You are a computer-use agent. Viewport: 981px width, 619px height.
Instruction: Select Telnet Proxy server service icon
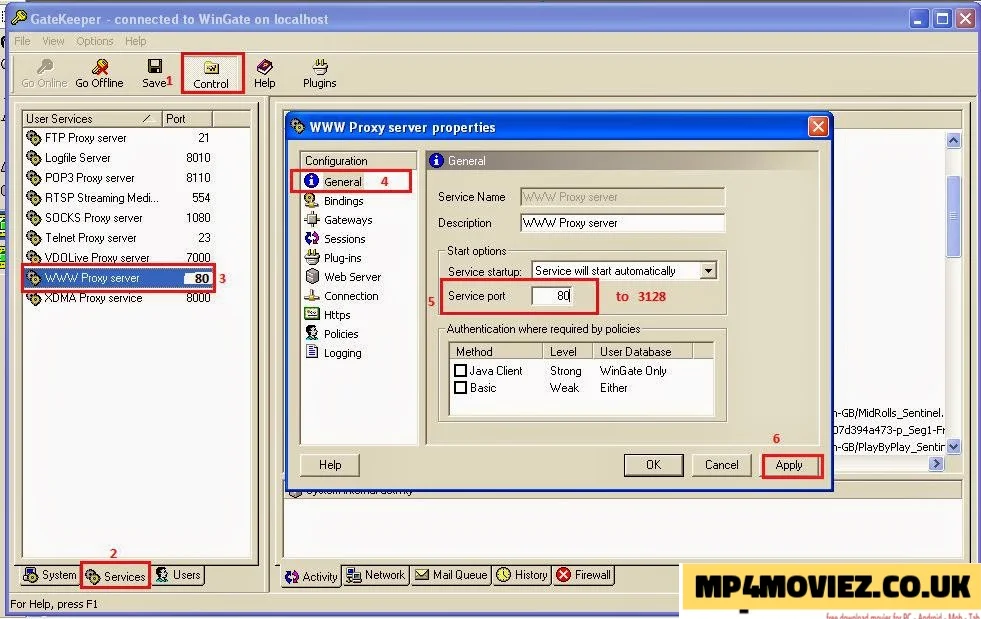(33, 238)
